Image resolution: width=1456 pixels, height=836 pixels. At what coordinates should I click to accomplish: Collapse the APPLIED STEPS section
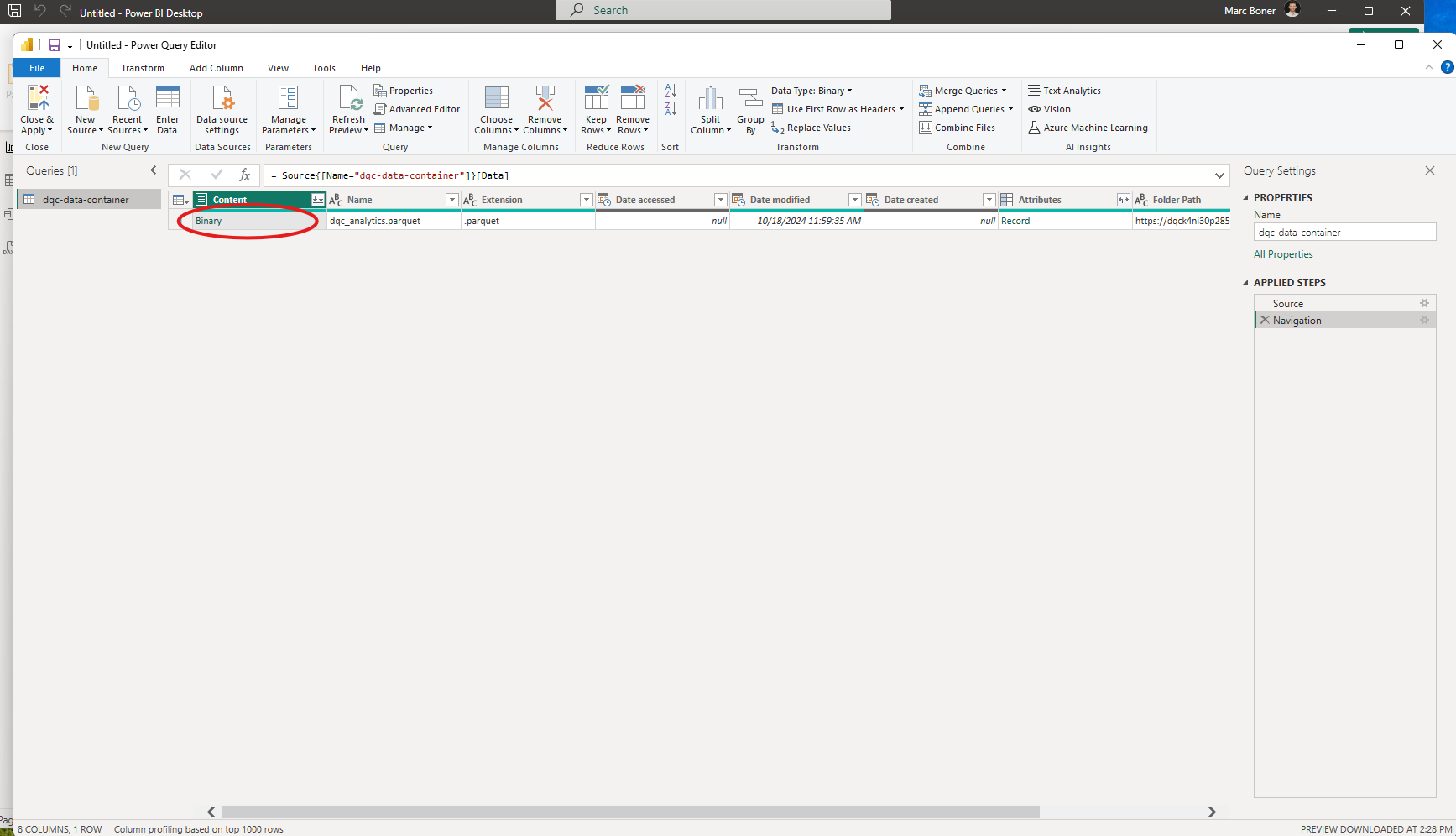(1246, 283)
